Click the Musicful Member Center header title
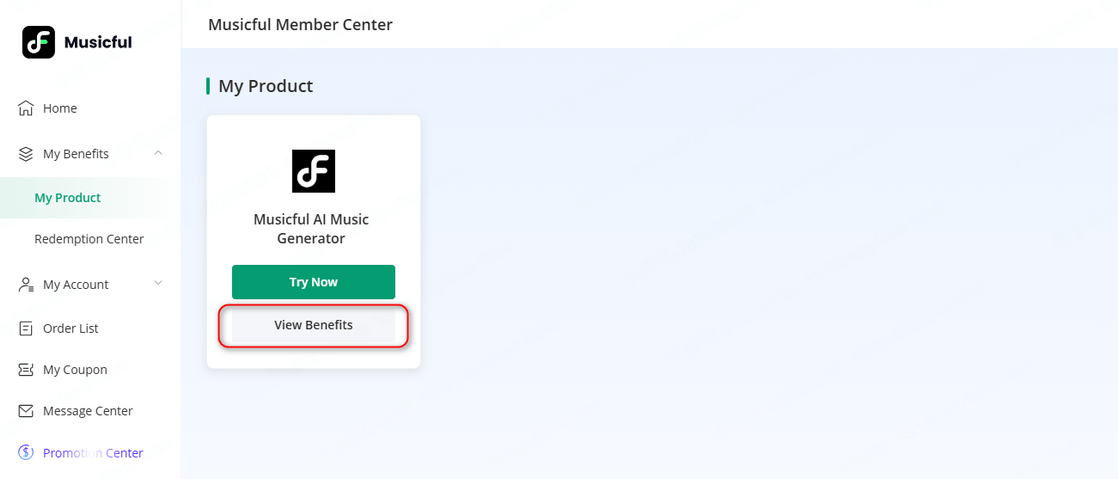The image size is (1118, 479). 300,24
